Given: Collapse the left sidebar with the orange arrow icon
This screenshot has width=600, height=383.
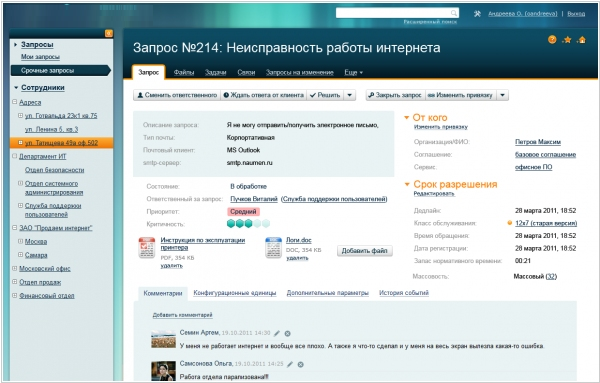Looking at the screenshot, I should click(x=109, y=33).
